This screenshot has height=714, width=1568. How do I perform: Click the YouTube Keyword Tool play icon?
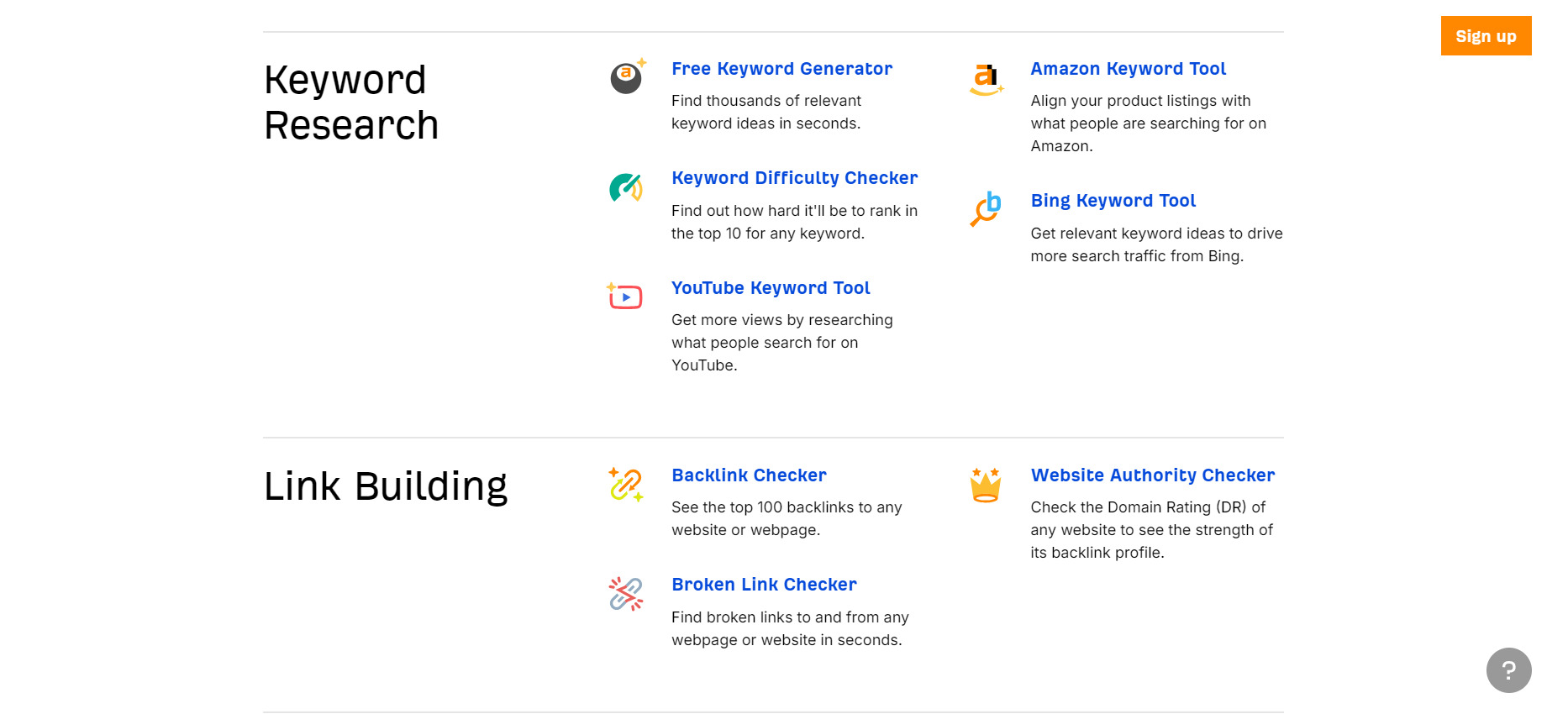[624, 296]
